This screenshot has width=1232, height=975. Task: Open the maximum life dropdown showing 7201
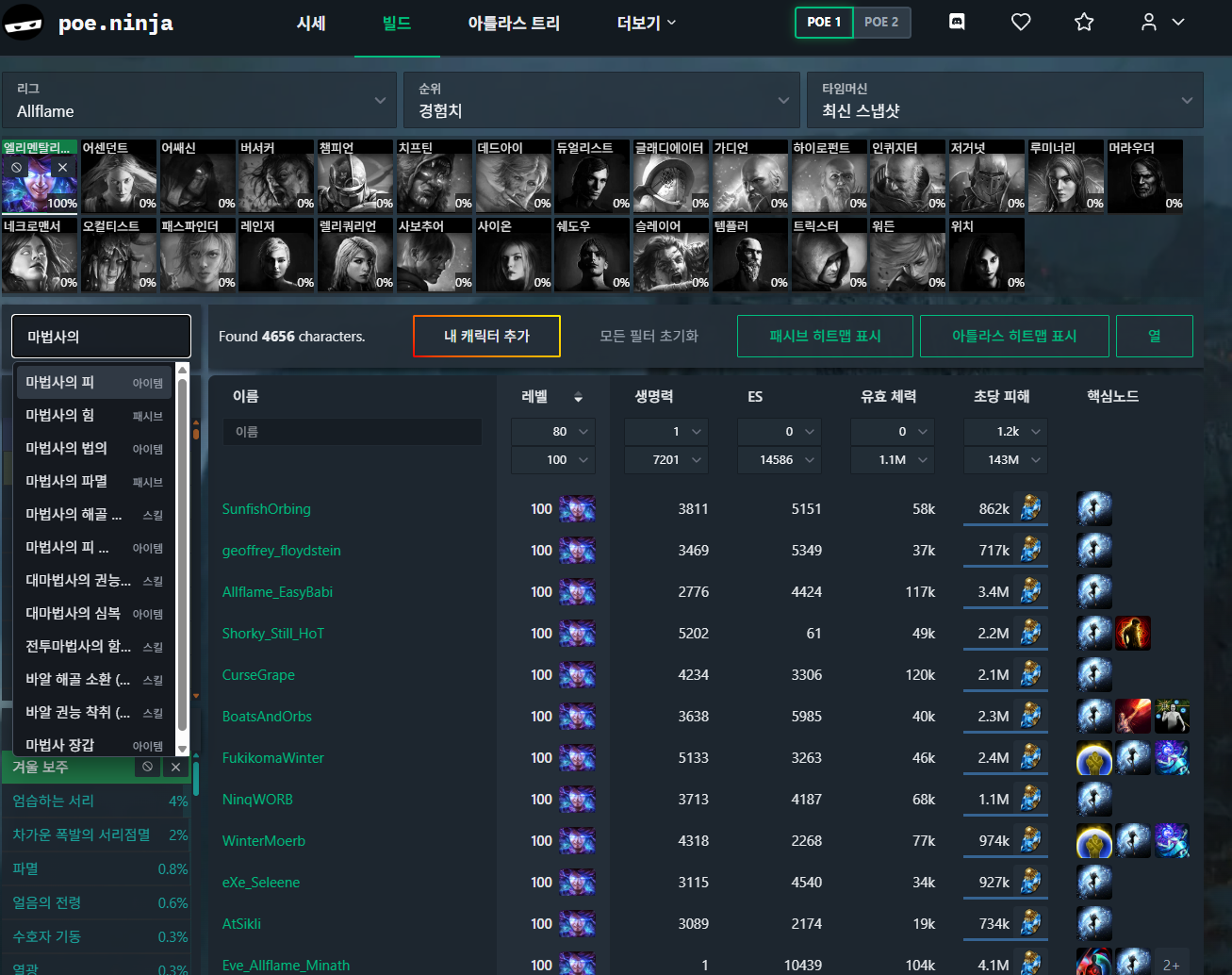click(x=665, y=460)
